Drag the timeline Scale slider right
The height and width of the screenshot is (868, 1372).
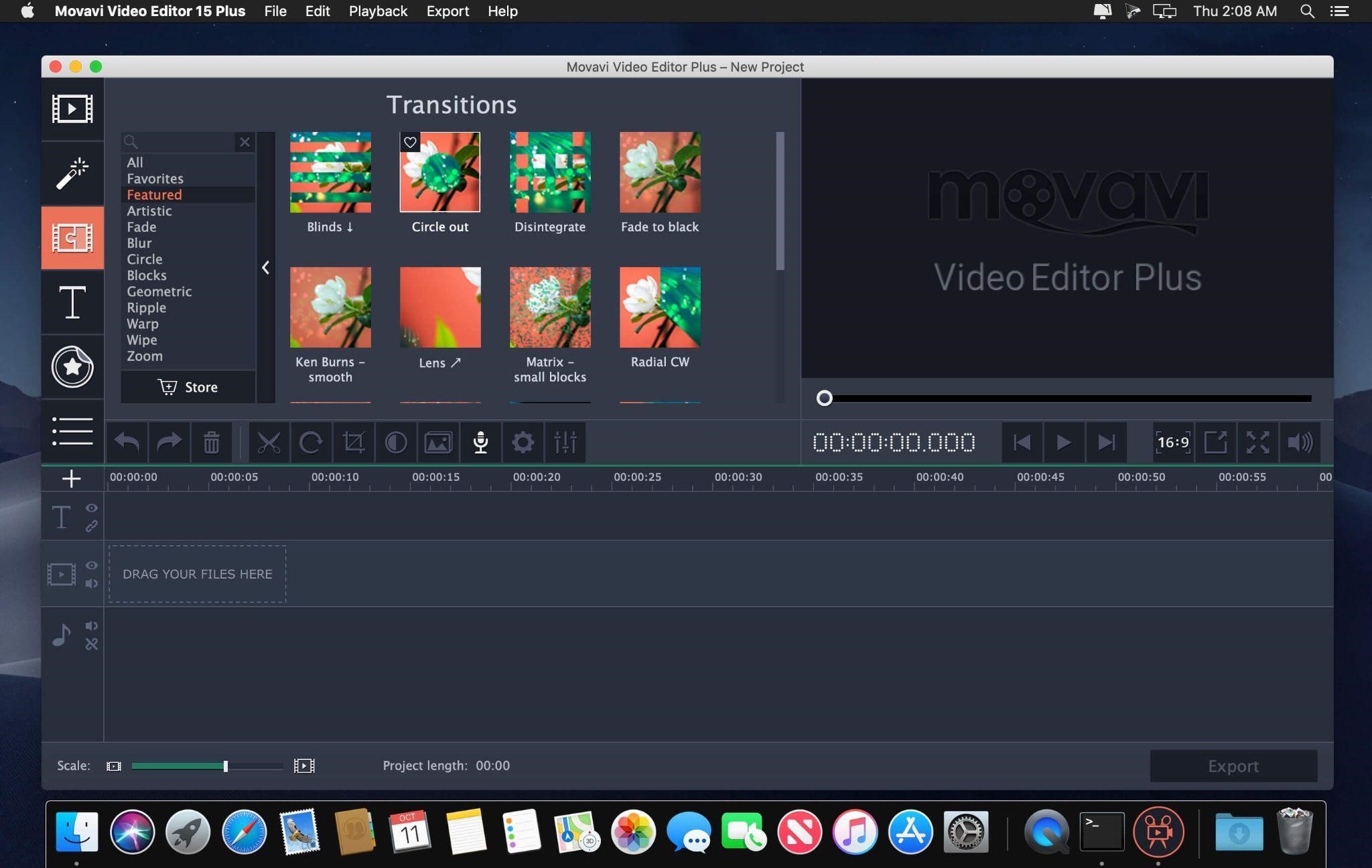225,765
